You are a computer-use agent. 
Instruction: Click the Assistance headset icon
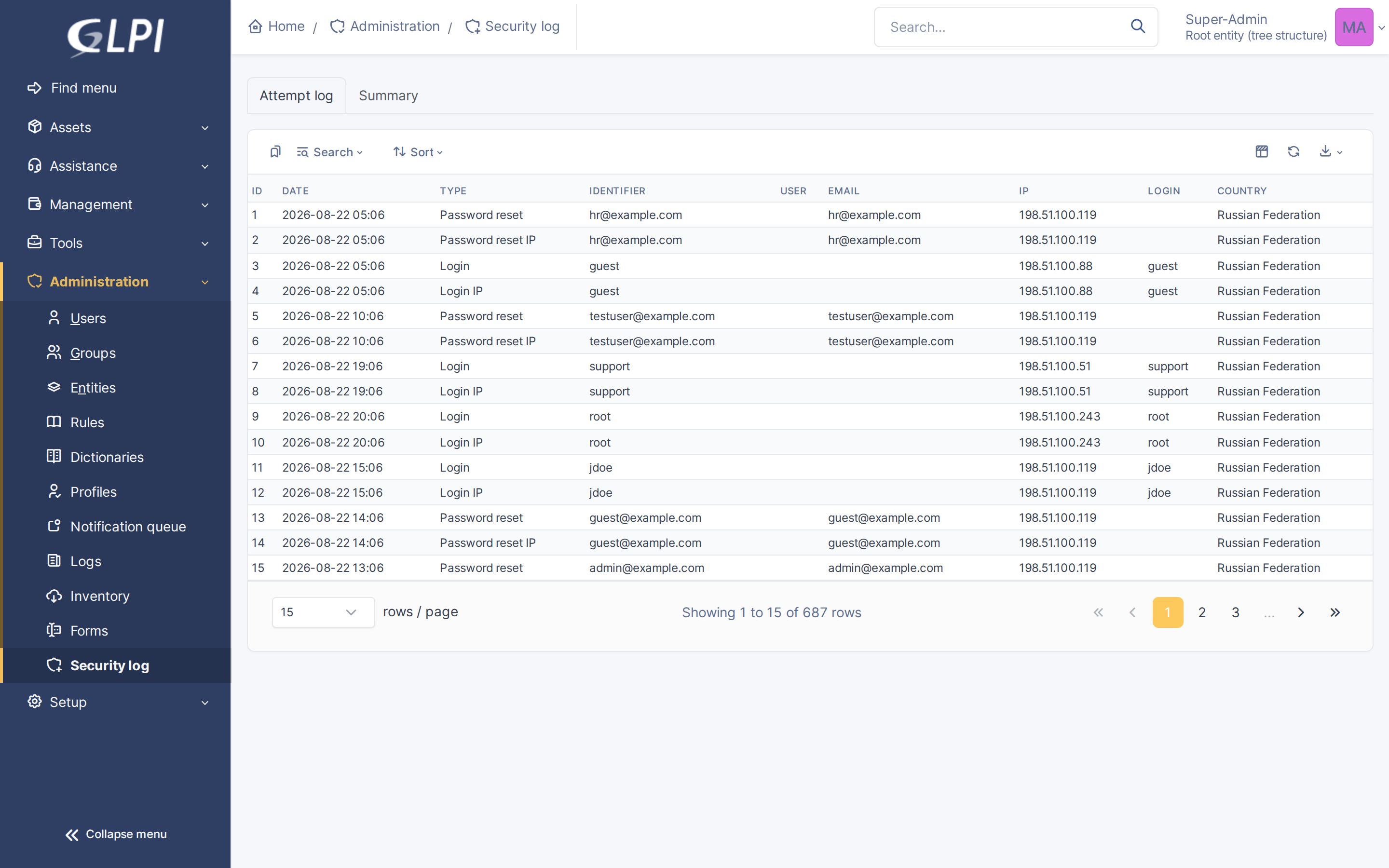(35, 165)
